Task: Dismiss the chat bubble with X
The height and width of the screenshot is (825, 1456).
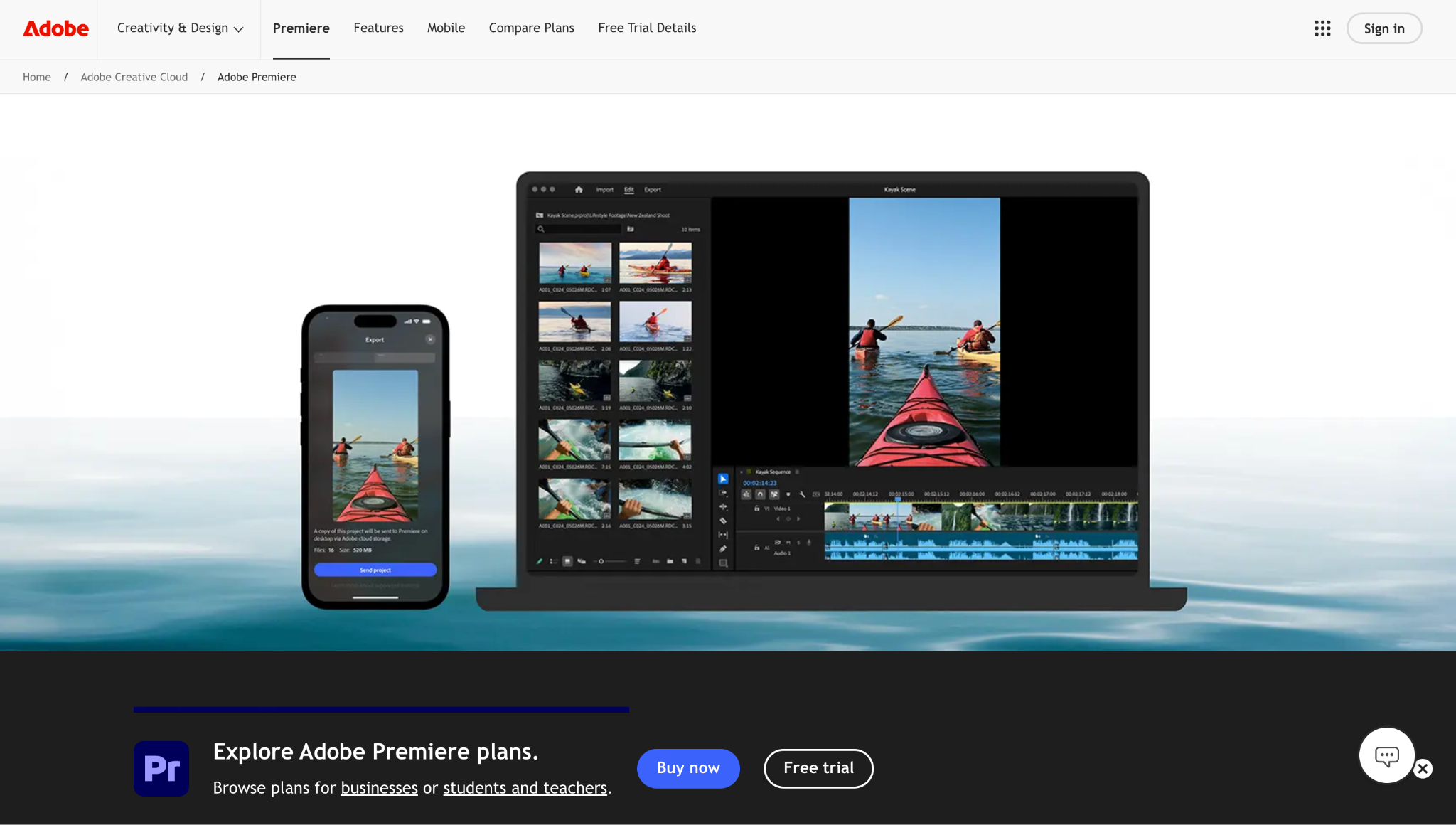Action: coord(1423,769)
